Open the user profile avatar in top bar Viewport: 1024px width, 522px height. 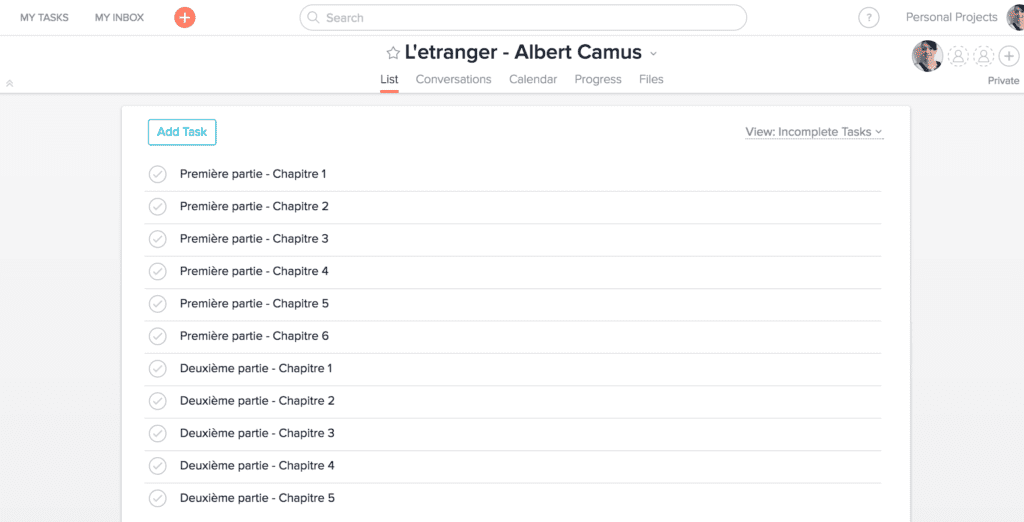(x=1015, y=17)
